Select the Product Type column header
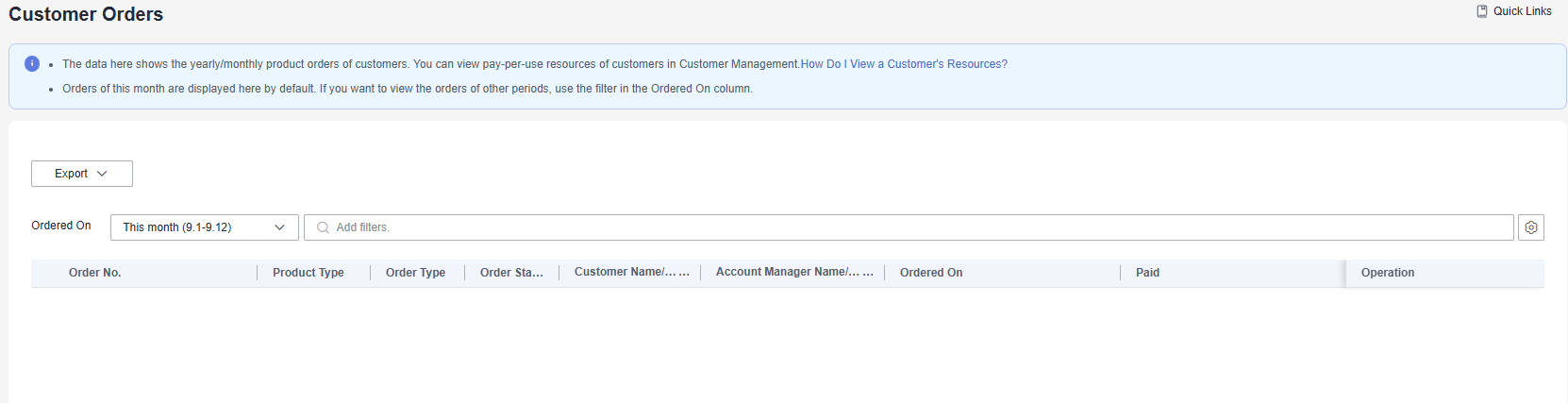 point(309,273)
